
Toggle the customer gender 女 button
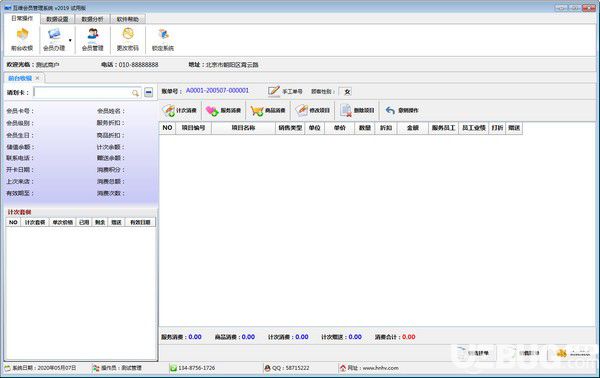coord(347,92)
